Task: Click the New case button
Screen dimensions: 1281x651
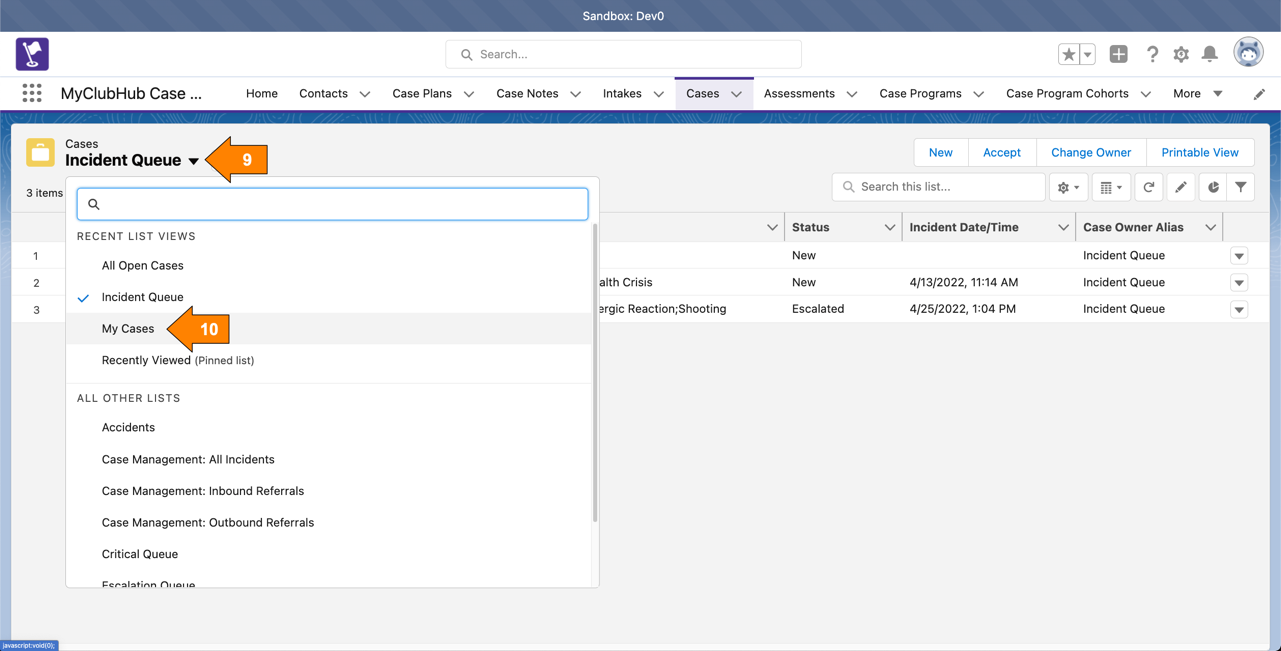Action: point(940,153)
